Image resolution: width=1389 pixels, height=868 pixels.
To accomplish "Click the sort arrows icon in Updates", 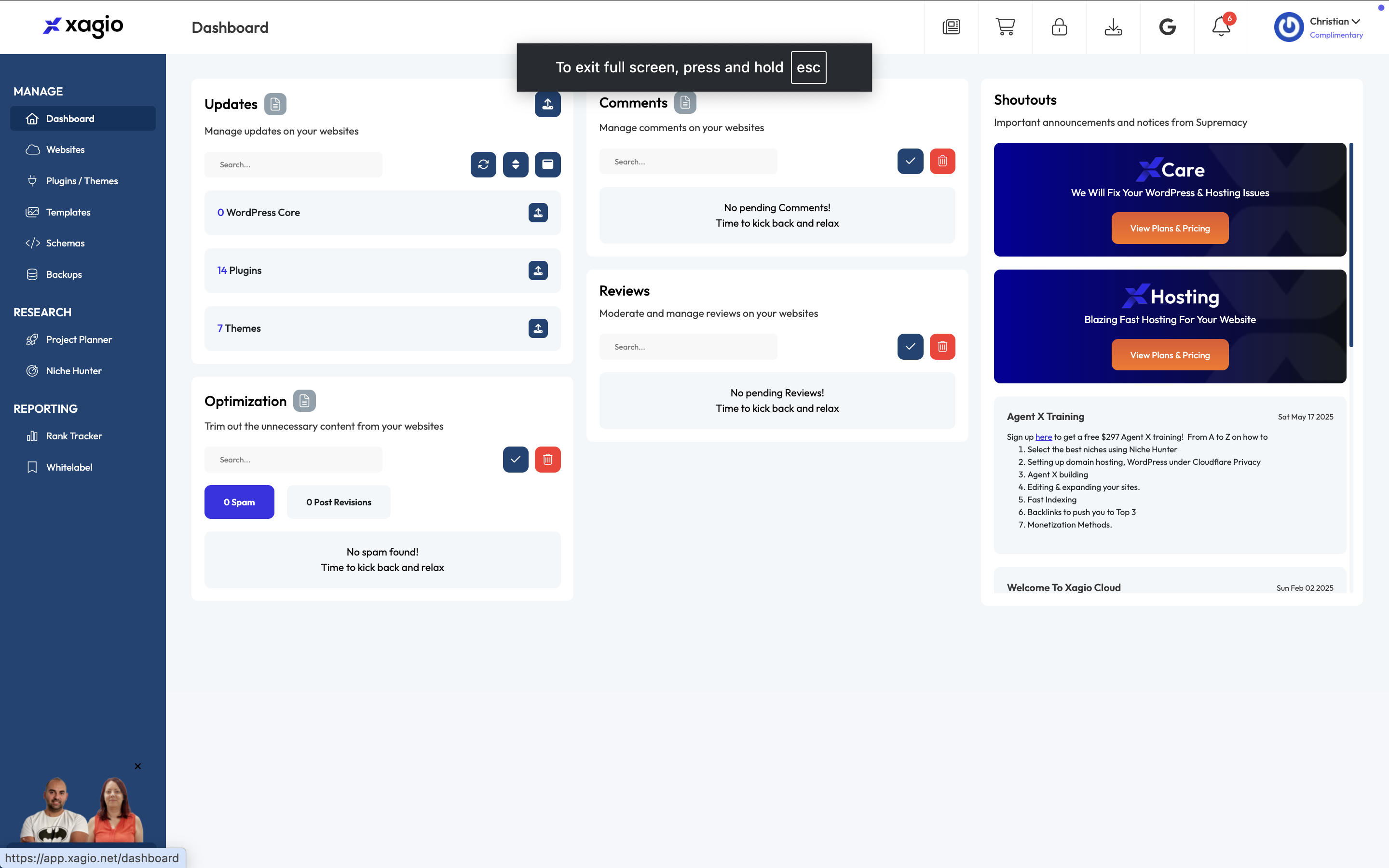I will (516, 164).
